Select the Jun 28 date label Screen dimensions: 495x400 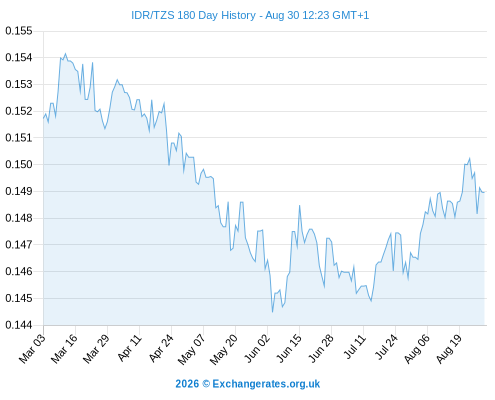(321, 348)
